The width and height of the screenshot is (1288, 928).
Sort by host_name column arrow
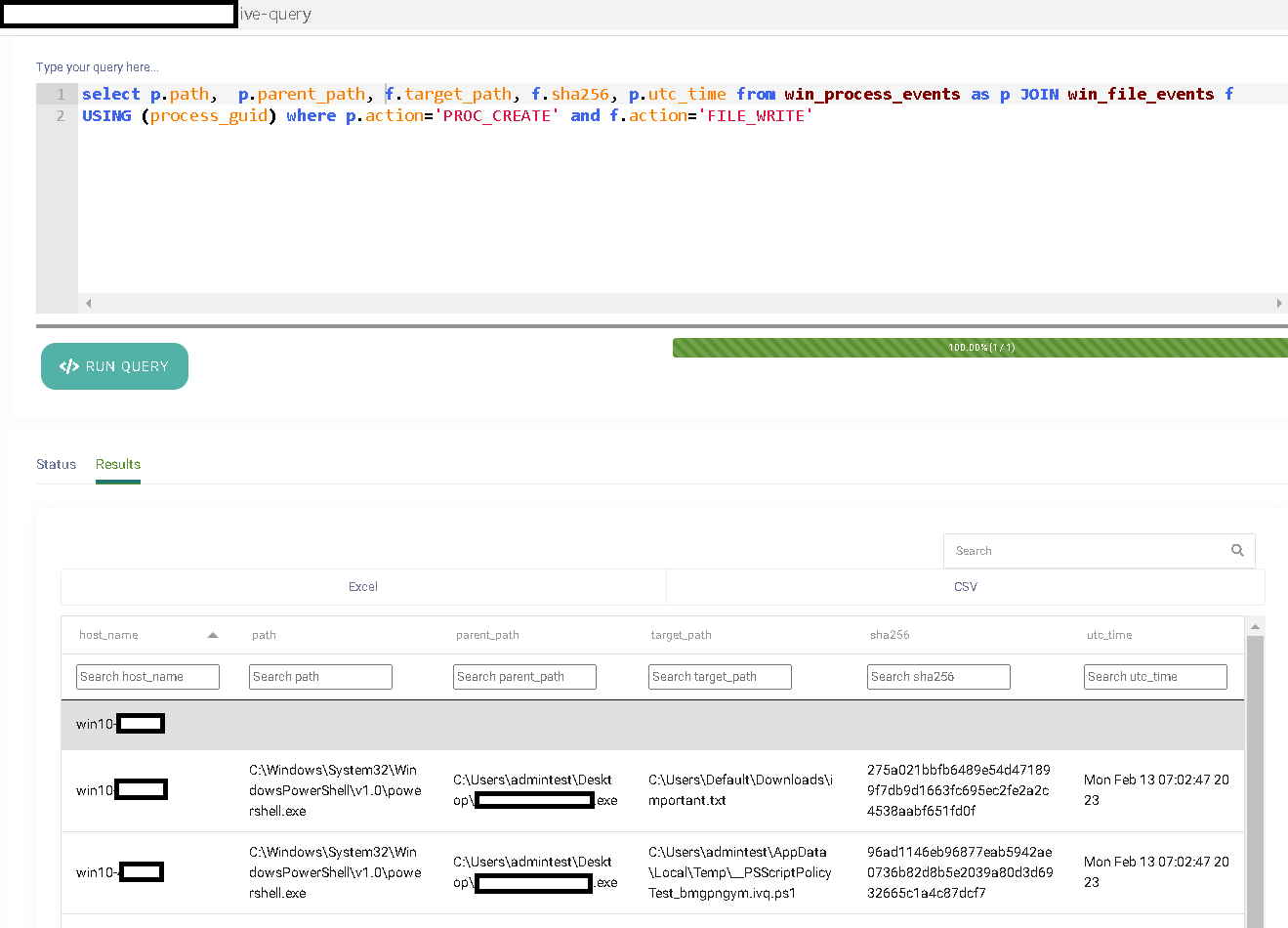[213, 635]
